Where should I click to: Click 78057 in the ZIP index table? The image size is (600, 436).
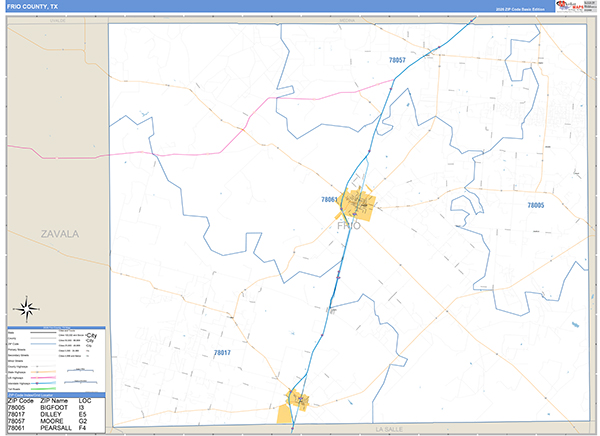pos(16,421)
